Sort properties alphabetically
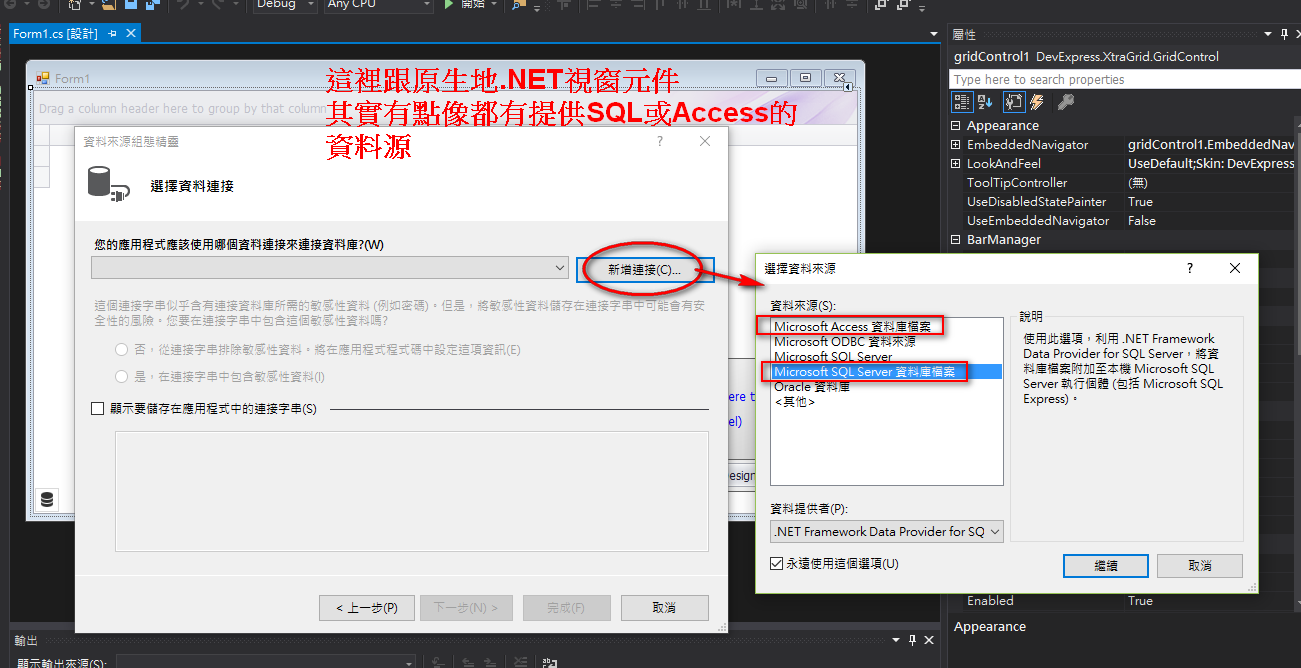1301x668 pixels. coord(985,102)
